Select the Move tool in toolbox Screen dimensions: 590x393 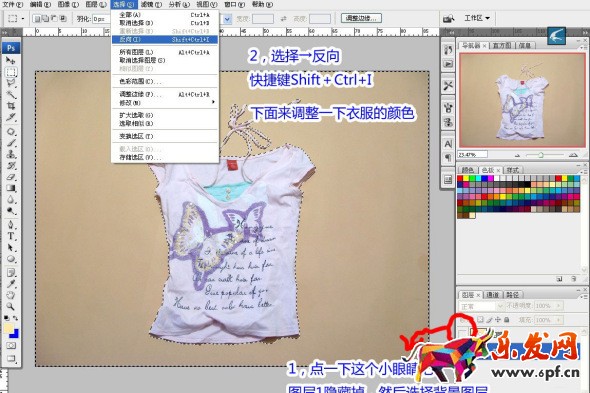coord(11,60)
